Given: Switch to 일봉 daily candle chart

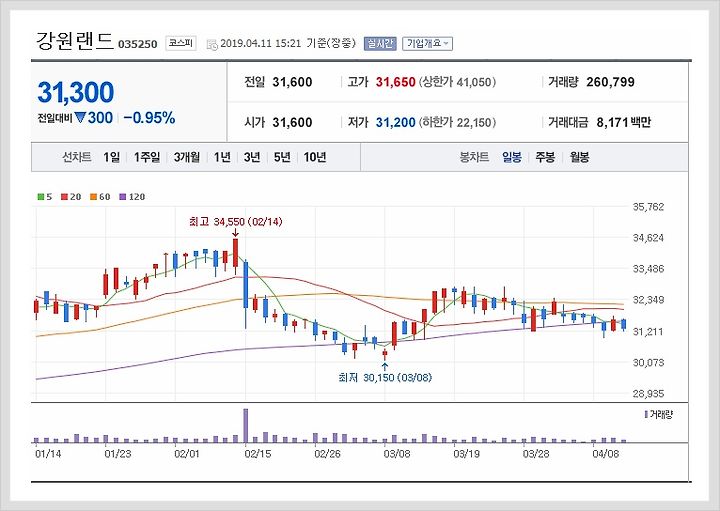Looking at the screenshot, I should pyautogui.click(x=512, y=157).
